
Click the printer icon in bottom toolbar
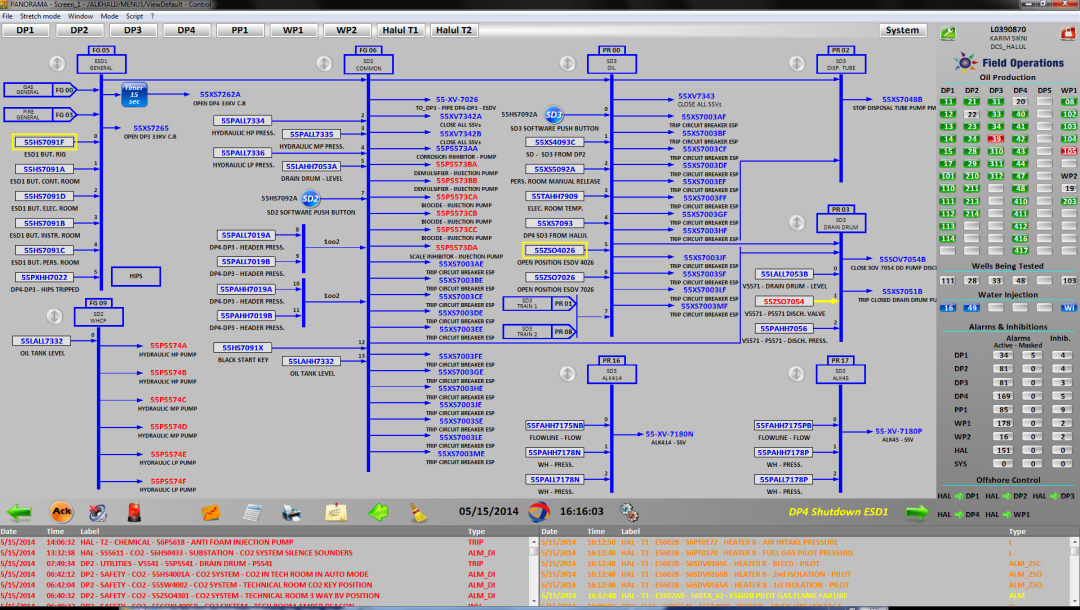coord(292,512)
